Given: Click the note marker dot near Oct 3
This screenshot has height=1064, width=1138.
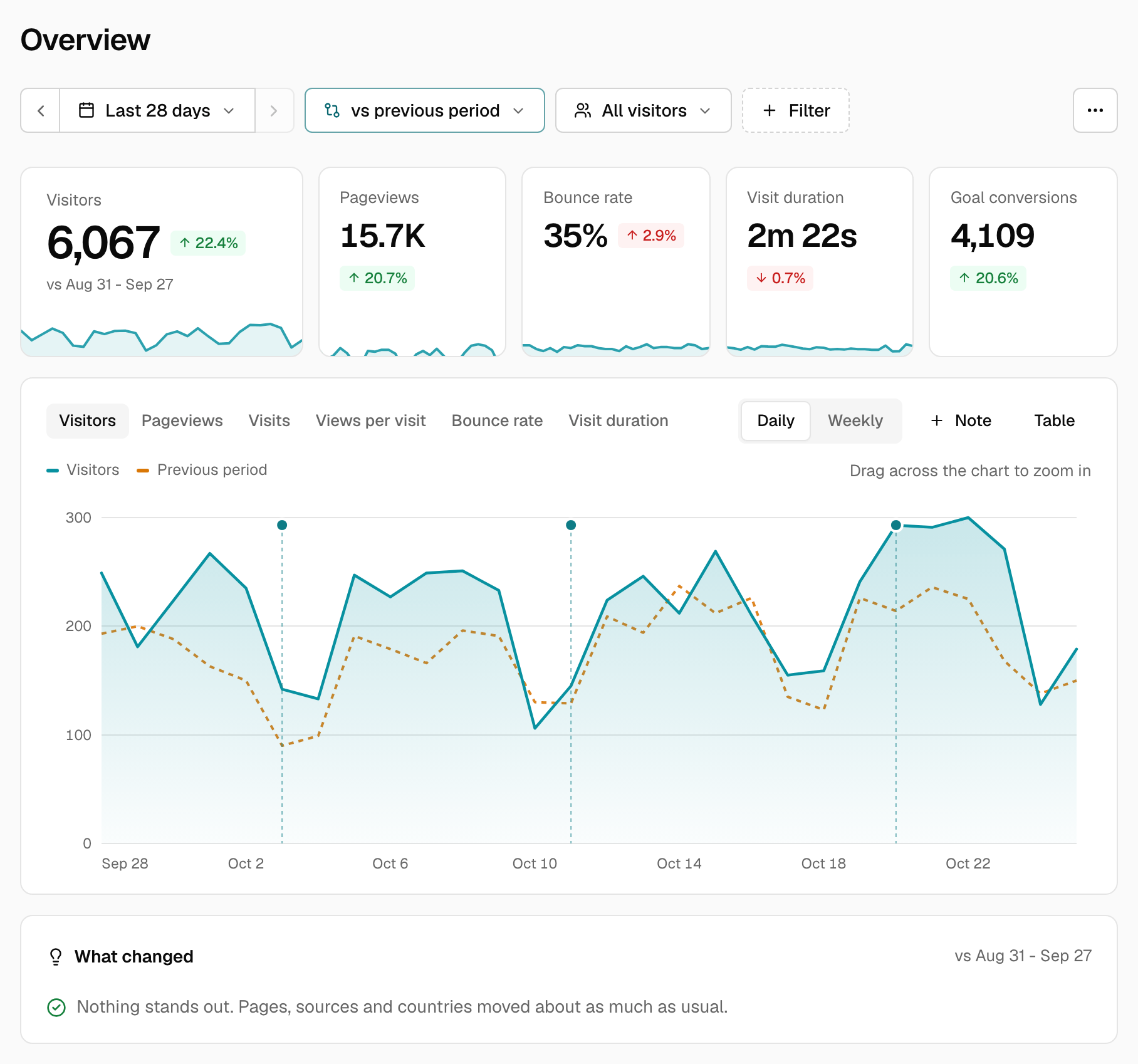Looking at the screenshot, I should [x=282, y=525].
